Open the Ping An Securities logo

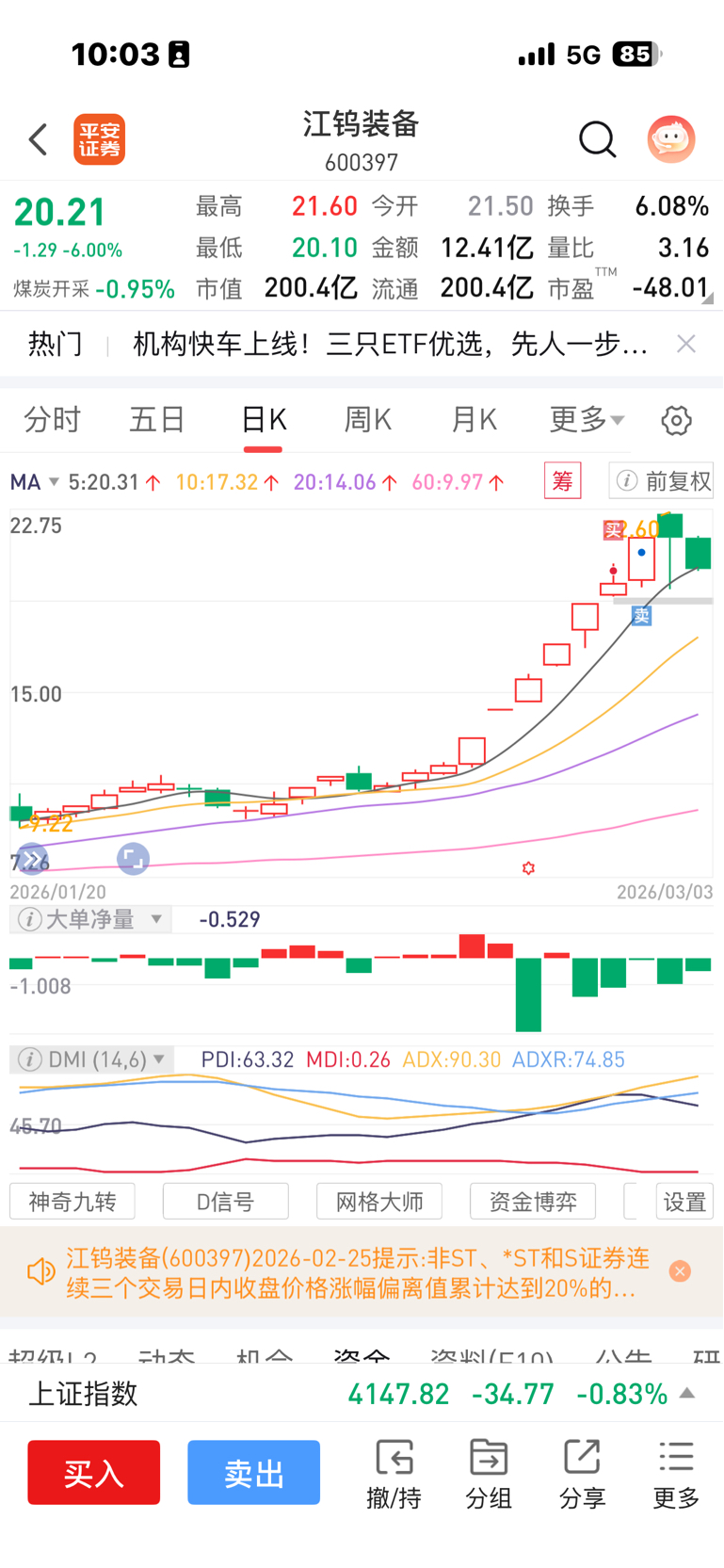tap(100, 139)
